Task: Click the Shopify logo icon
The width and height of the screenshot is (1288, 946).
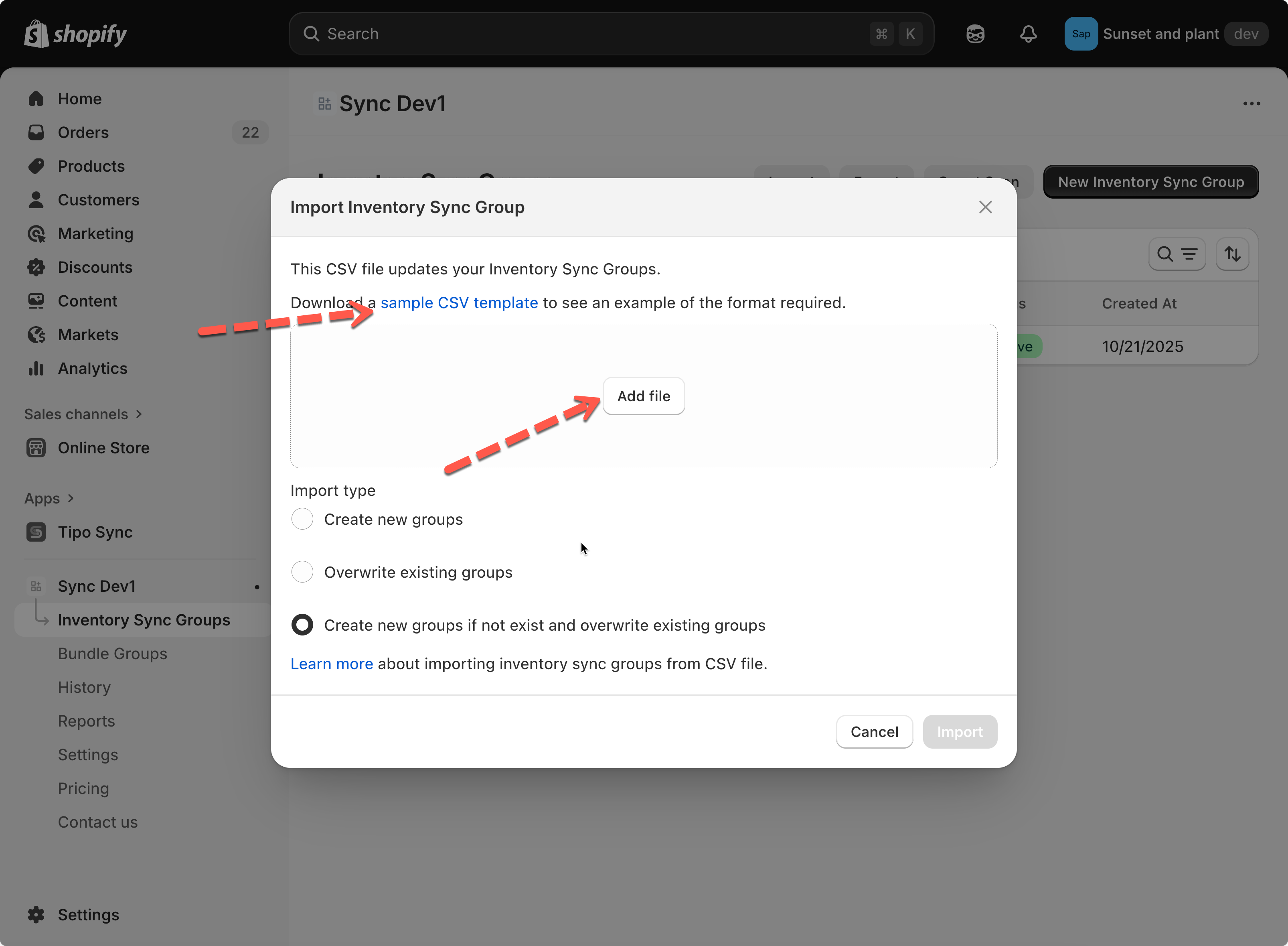Action: 36,34
